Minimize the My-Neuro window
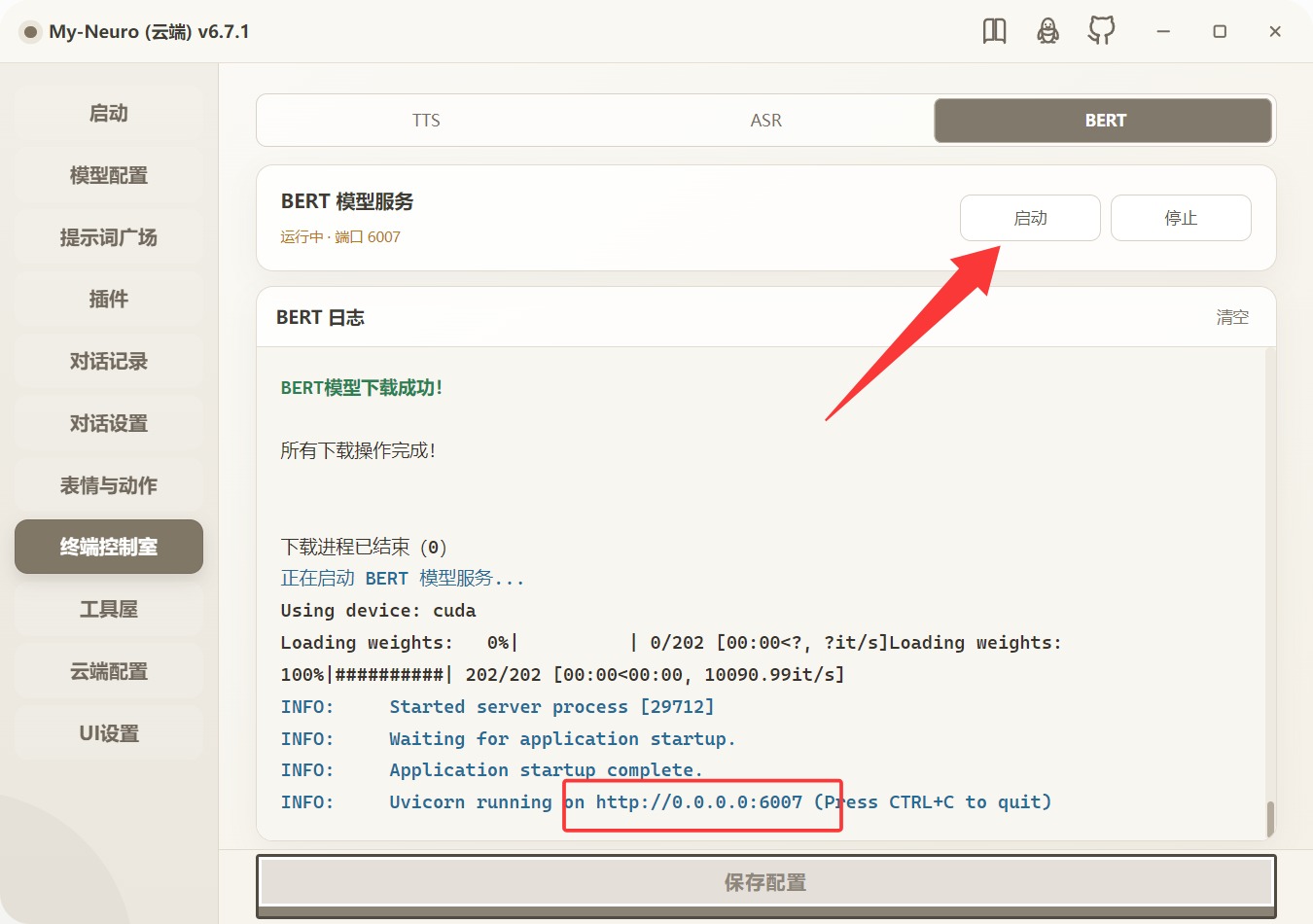Screen dimensions: 1313x924 (1163, 32)
